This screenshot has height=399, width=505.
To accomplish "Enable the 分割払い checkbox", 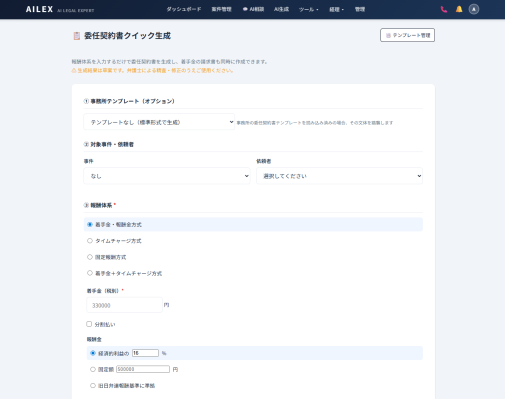I will [x=89, y=324].
